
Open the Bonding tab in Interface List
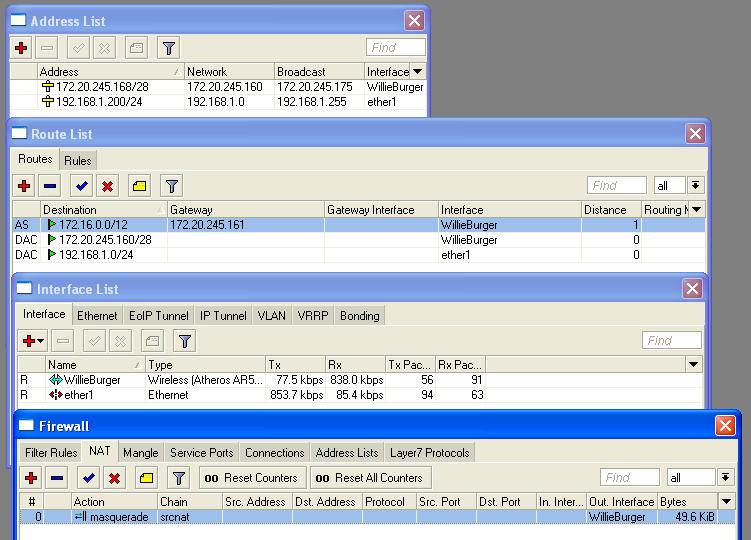[360, 316]
